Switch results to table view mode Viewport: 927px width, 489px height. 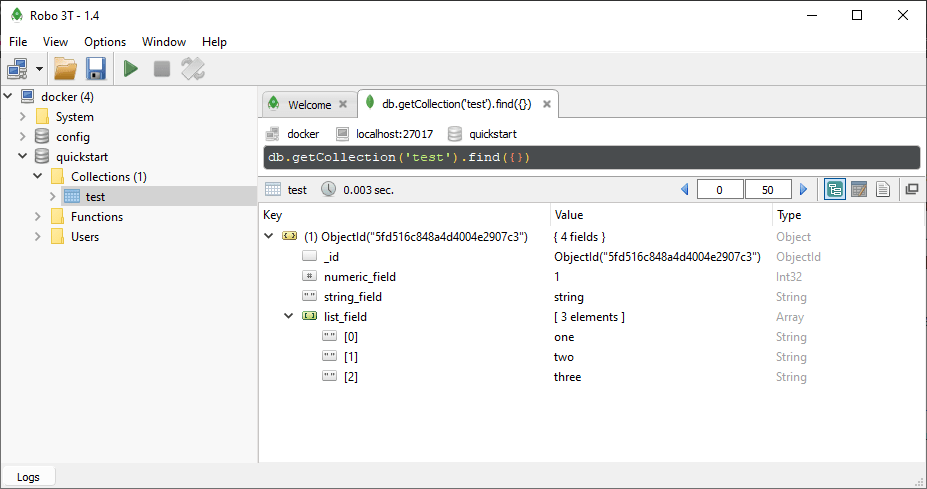(859, 189)
